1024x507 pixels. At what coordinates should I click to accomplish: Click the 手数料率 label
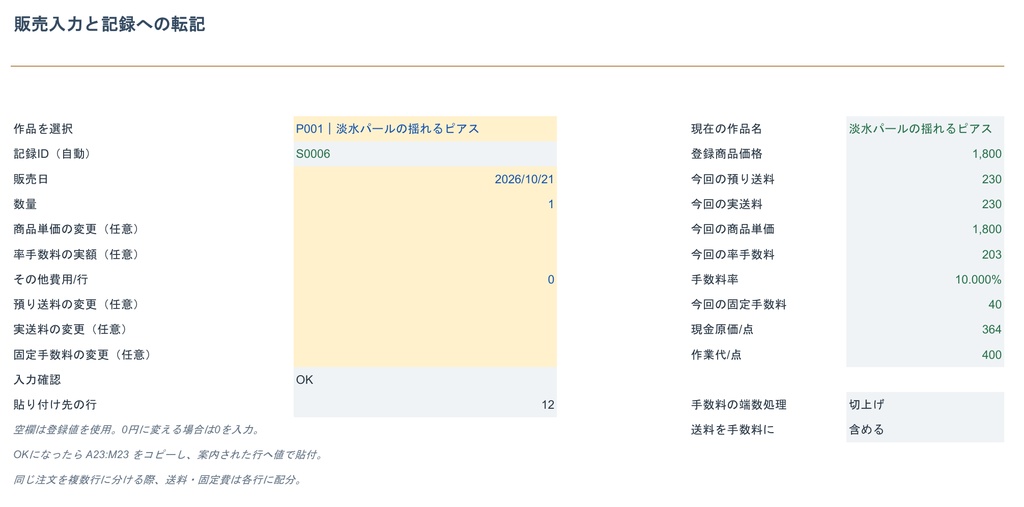[x=714, y=280]
